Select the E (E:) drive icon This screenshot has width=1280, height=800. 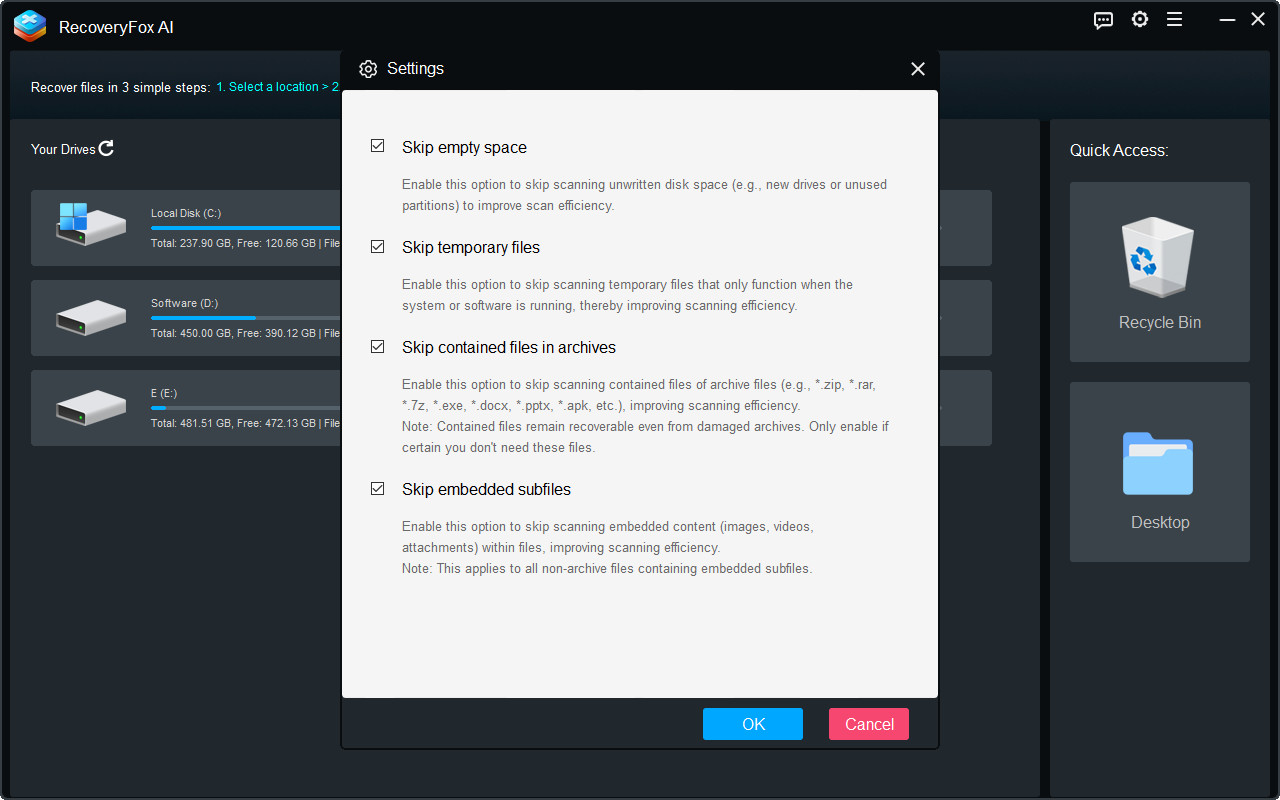90,407
